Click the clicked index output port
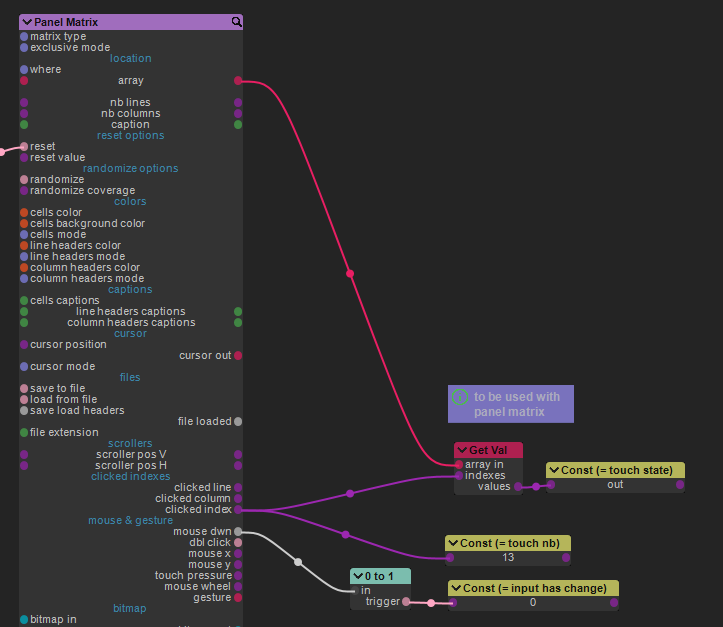The width and height of the screenshot is (723, 627). pos(238,509)
